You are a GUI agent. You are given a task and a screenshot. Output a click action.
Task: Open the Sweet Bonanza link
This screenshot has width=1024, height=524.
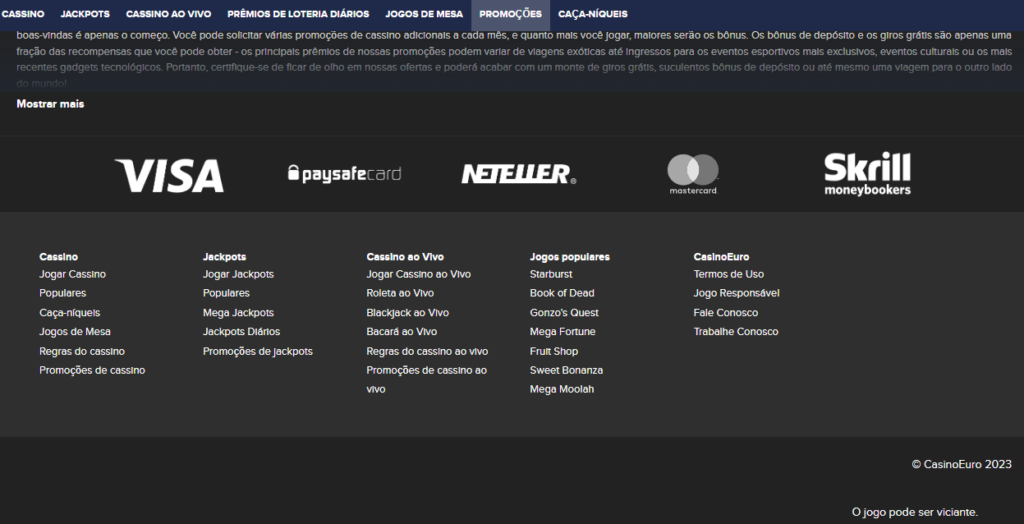(566, 370)
